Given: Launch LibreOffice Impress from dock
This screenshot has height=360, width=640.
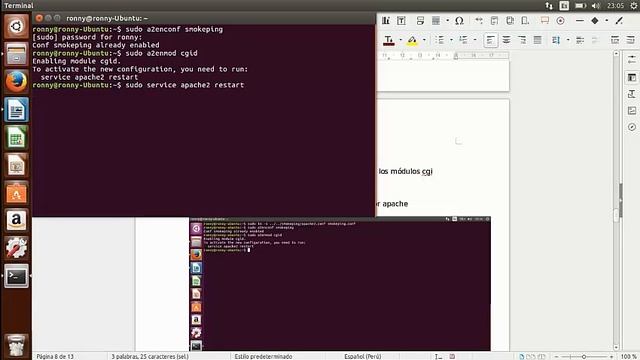Looking at the screenshot, I should (x=16, y=165).
